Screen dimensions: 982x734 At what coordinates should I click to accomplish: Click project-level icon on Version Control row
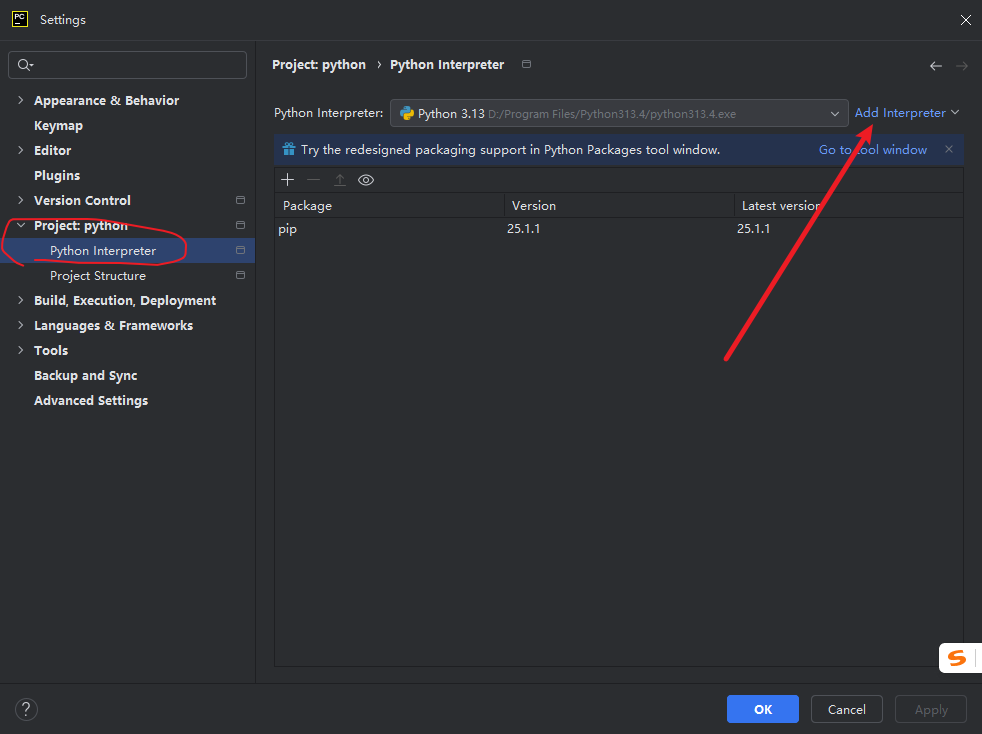[x=240, y=200]
